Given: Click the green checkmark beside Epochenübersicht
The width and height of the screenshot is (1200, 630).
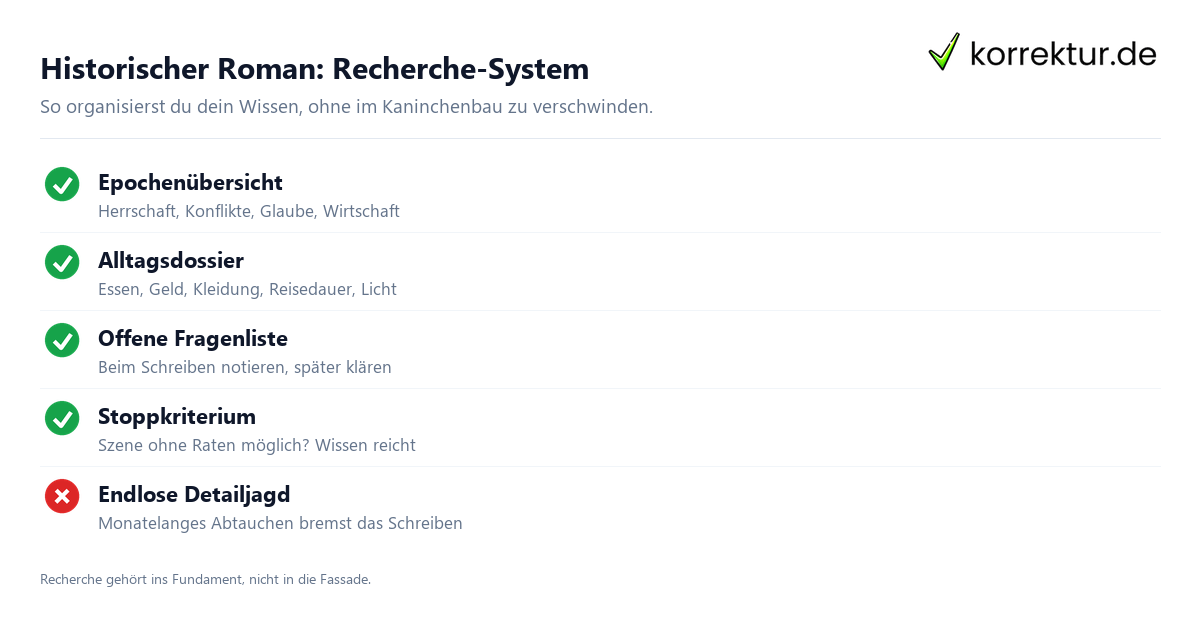Looking at the screenshot, I should (62, 185).
